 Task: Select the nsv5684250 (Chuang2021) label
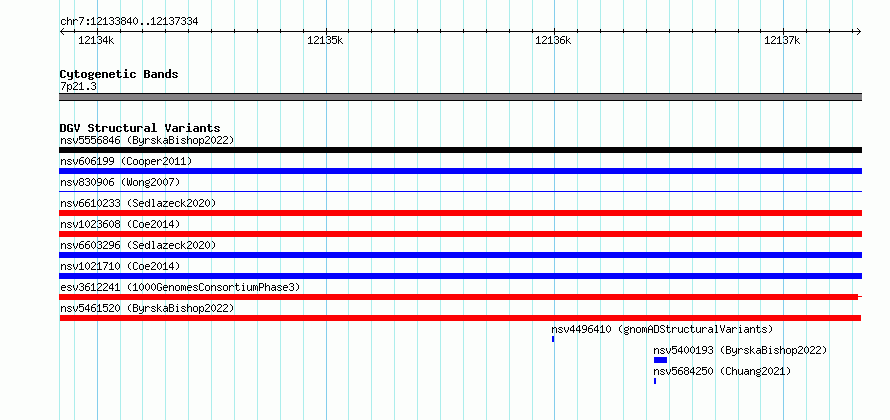(x=722, y=371)
